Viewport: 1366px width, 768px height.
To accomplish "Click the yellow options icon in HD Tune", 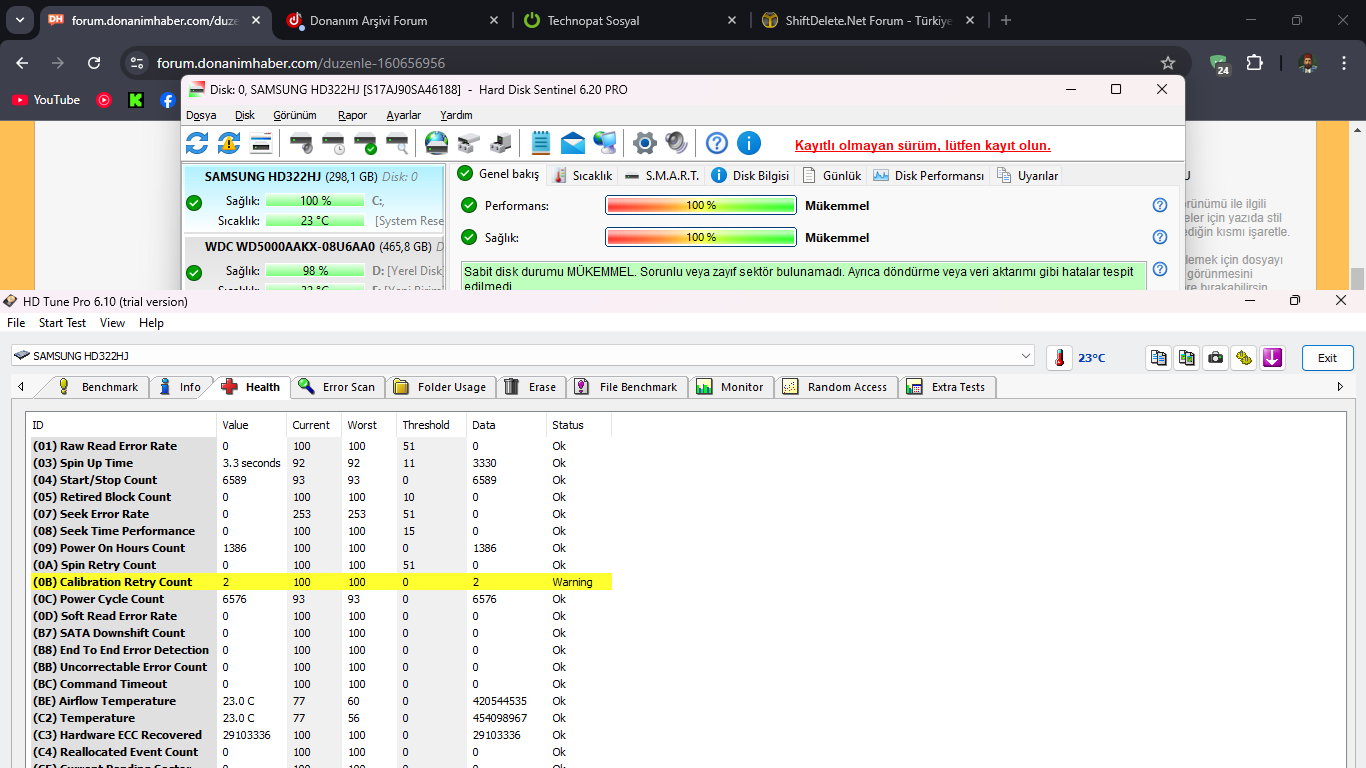I will 1243,357.
